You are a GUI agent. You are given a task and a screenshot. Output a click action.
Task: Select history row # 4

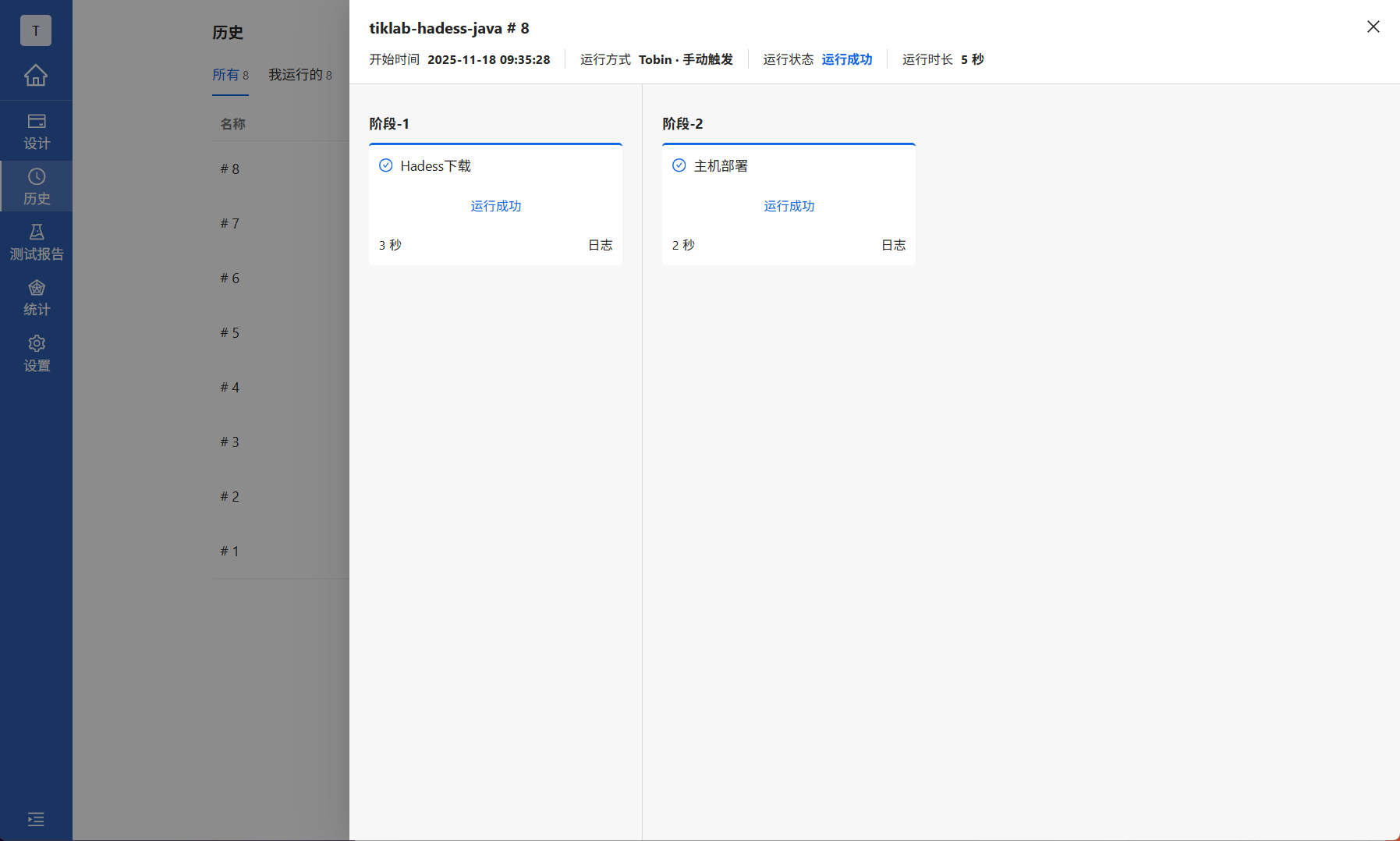coord(229,387)
